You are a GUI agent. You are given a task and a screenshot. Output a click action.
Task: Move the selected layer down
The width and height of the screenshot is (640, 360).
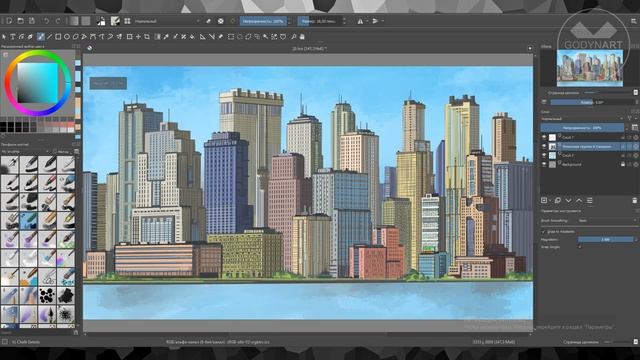click(x=568, y=200)
